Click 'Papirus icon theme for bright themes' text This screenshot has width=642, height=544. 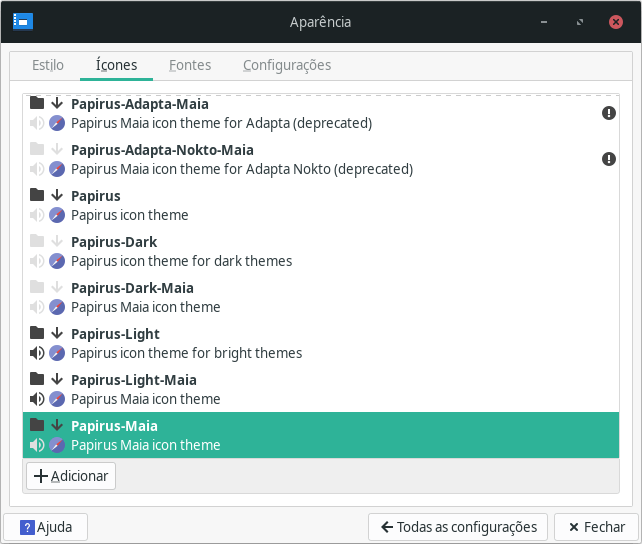[x=186, y=353]
